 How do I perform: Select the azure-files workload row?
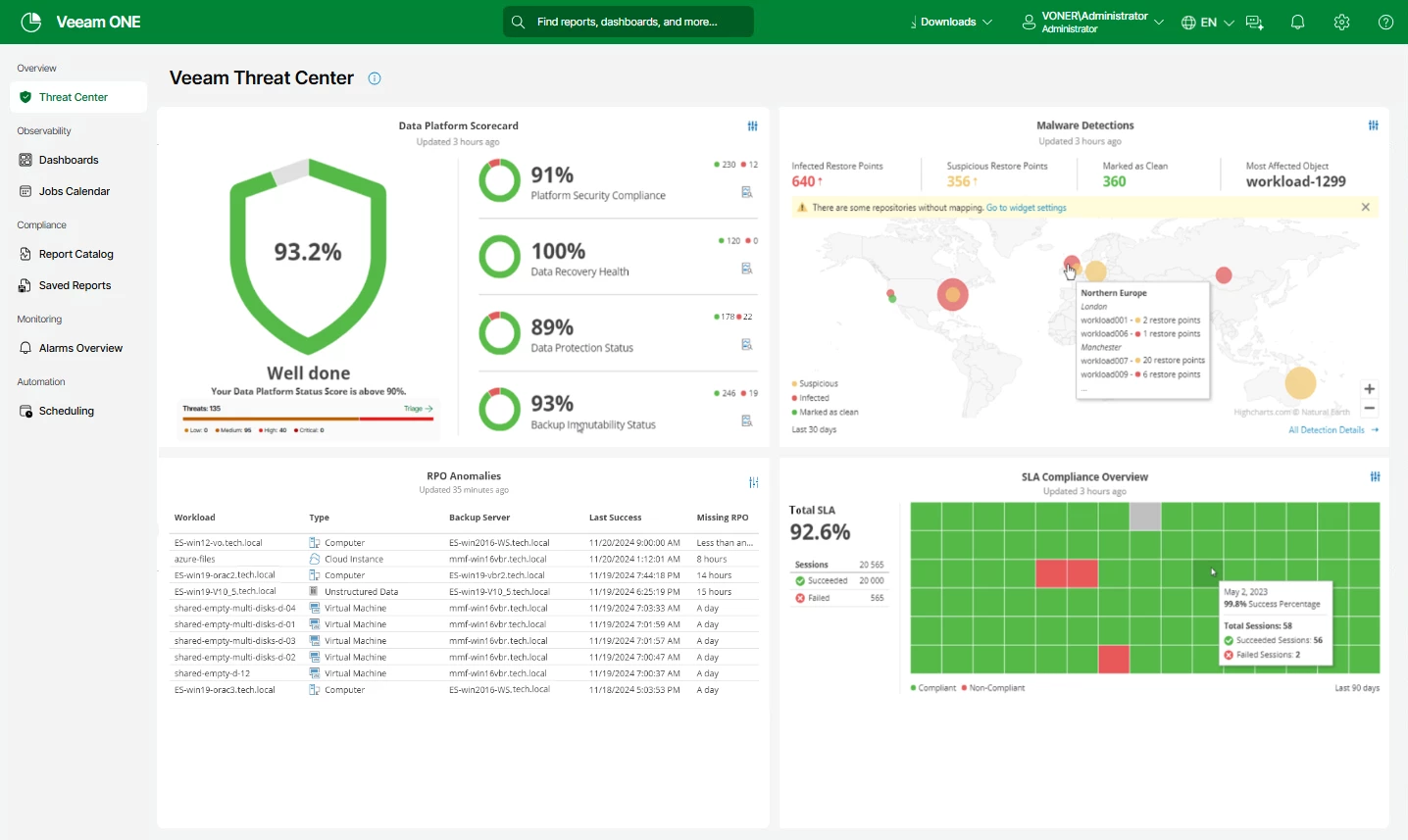[x=464, y=559]
